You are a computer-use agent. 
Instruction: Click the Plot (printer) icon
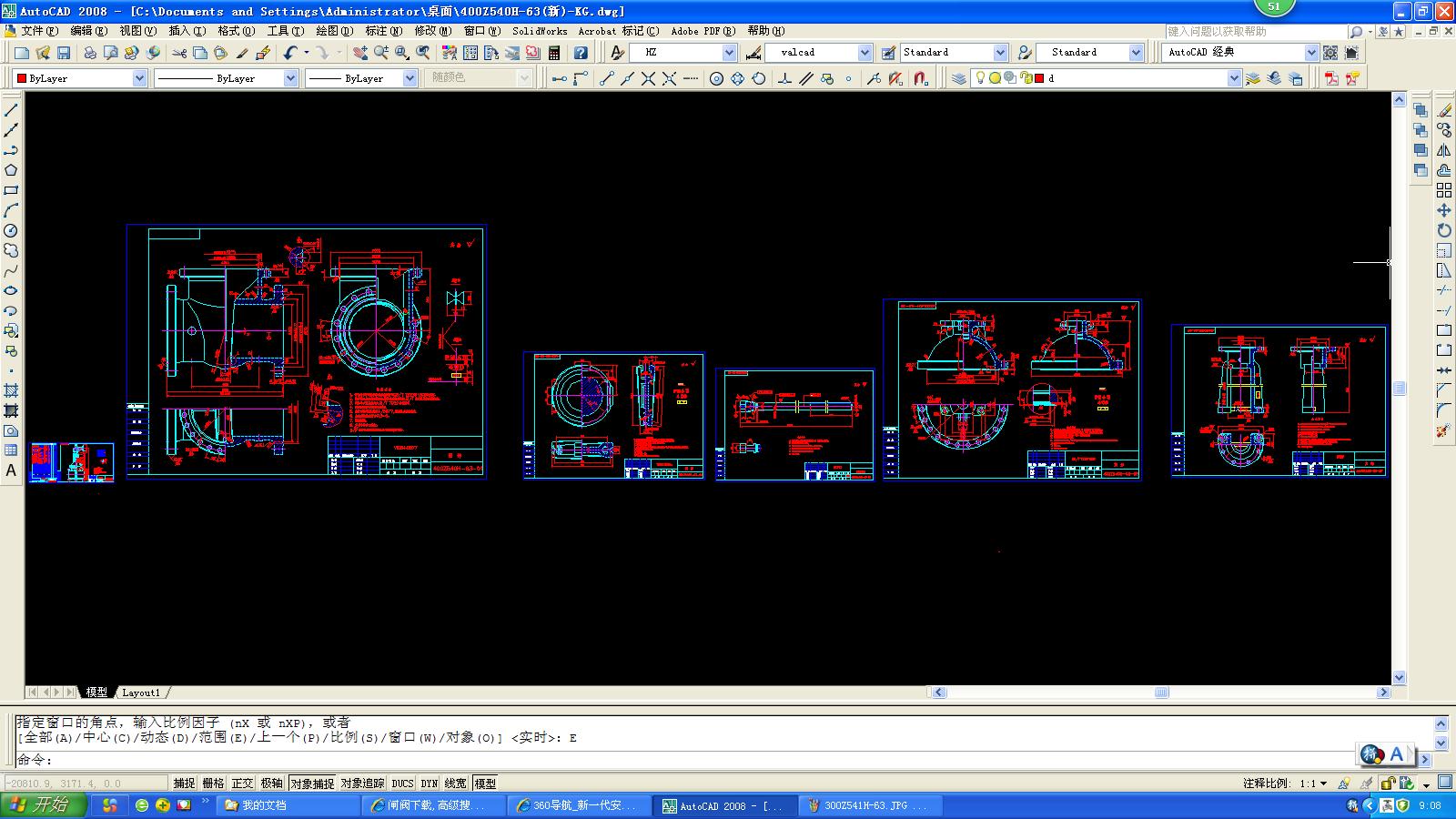click(x=89, y=53)
